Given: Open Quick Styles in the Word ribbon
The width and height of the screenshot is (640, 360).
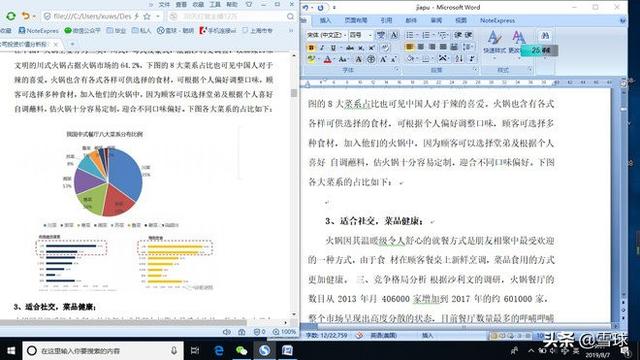Looking at the screenshot, I should tap(494, 42).
